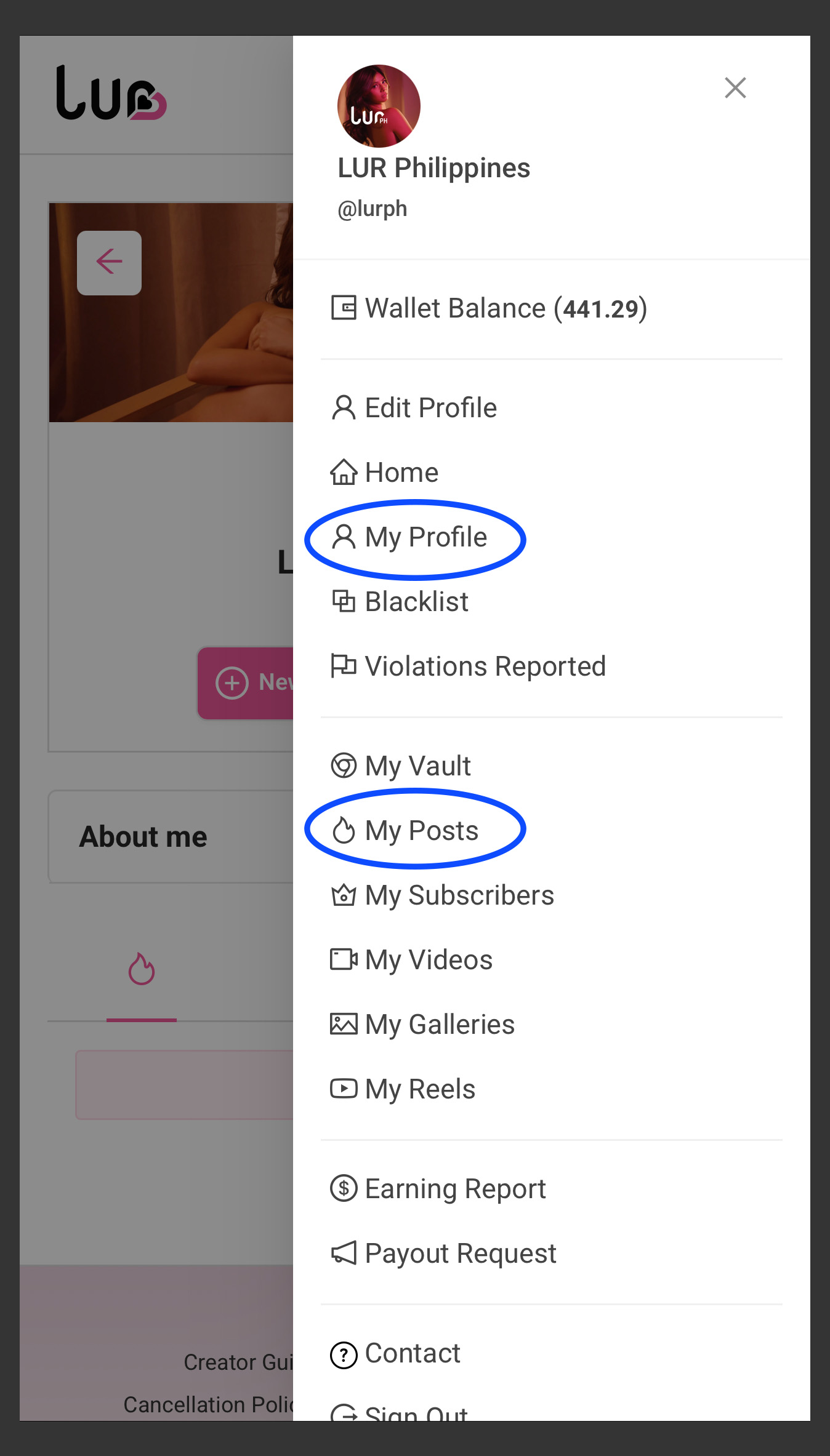Open Violations Reported flag icon
This screenshot has height=1456, width=830.
344,666
